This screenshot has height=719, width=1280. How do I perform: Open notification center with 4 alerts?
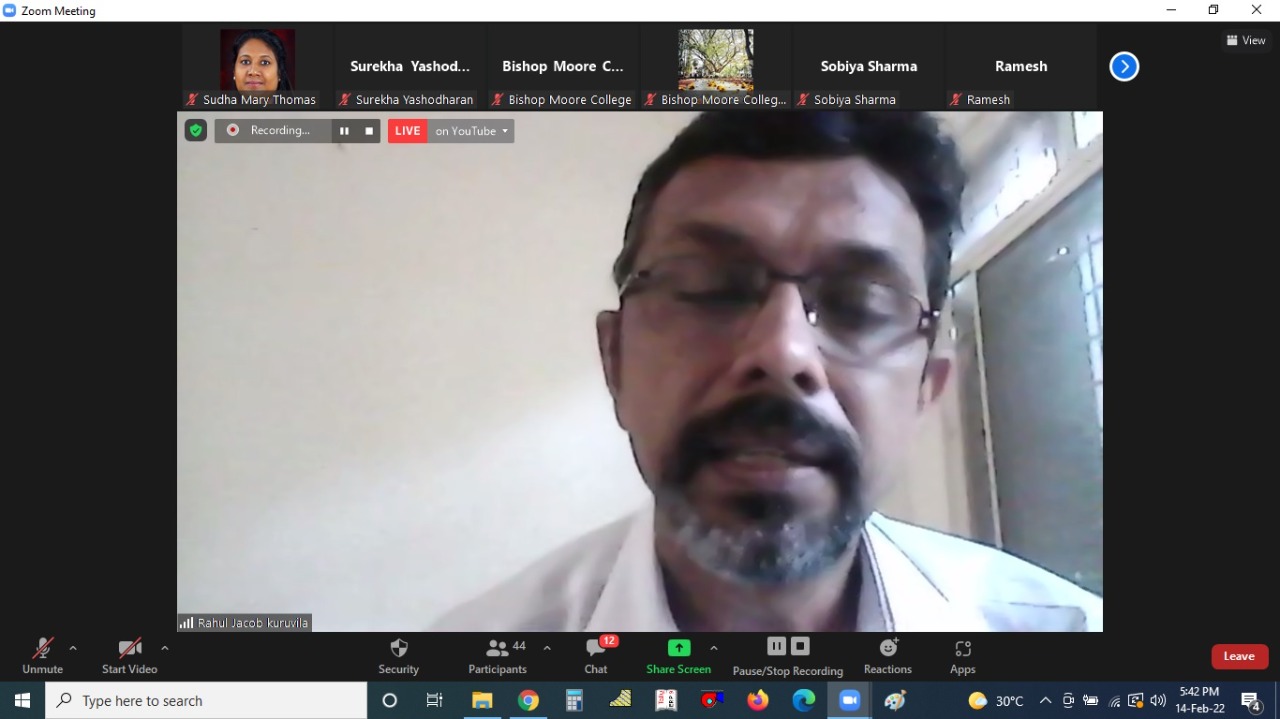point(1251,700)
